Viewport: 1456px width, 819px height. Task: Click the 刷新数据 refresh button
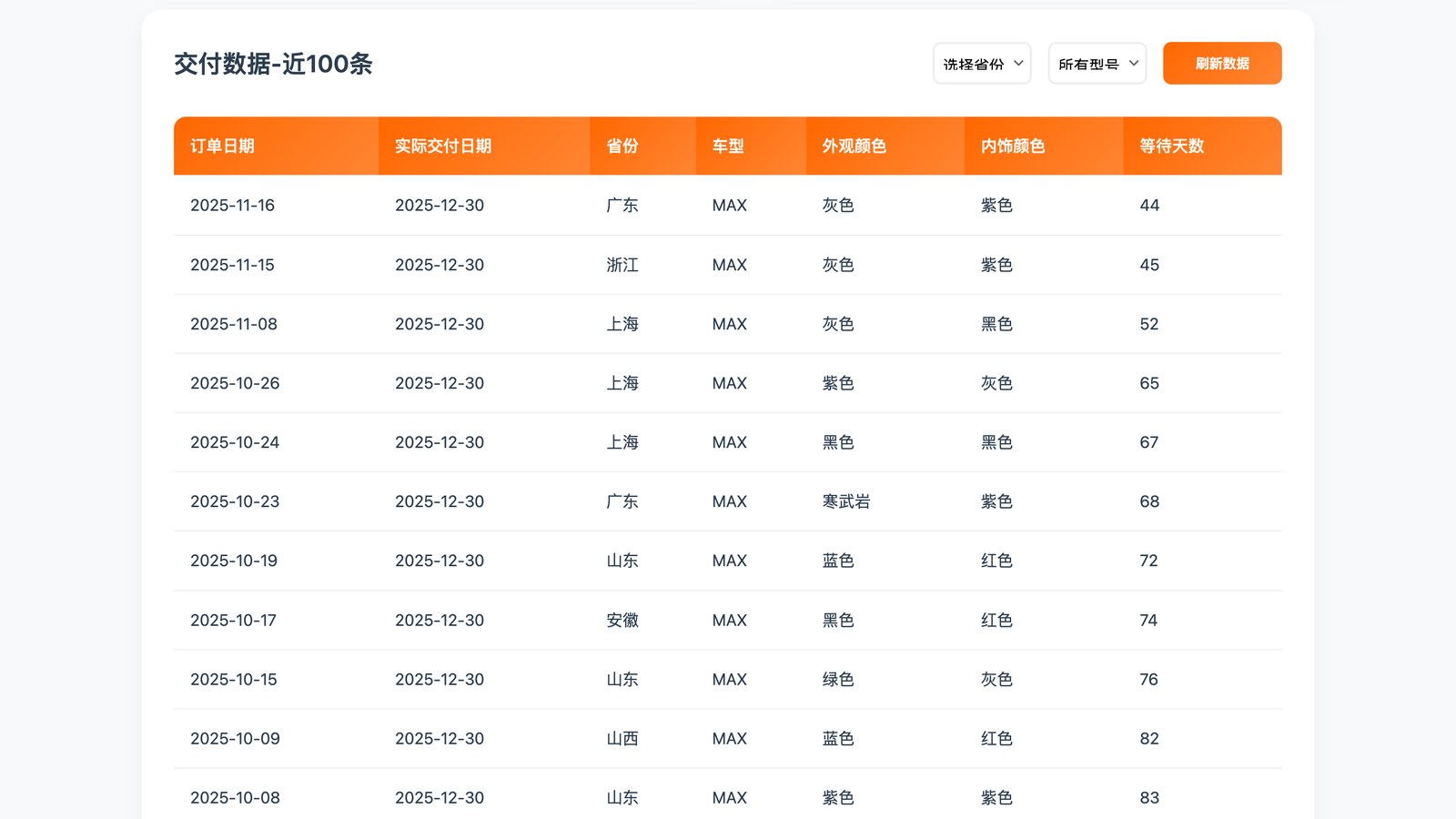click(x=1222, y=64)
